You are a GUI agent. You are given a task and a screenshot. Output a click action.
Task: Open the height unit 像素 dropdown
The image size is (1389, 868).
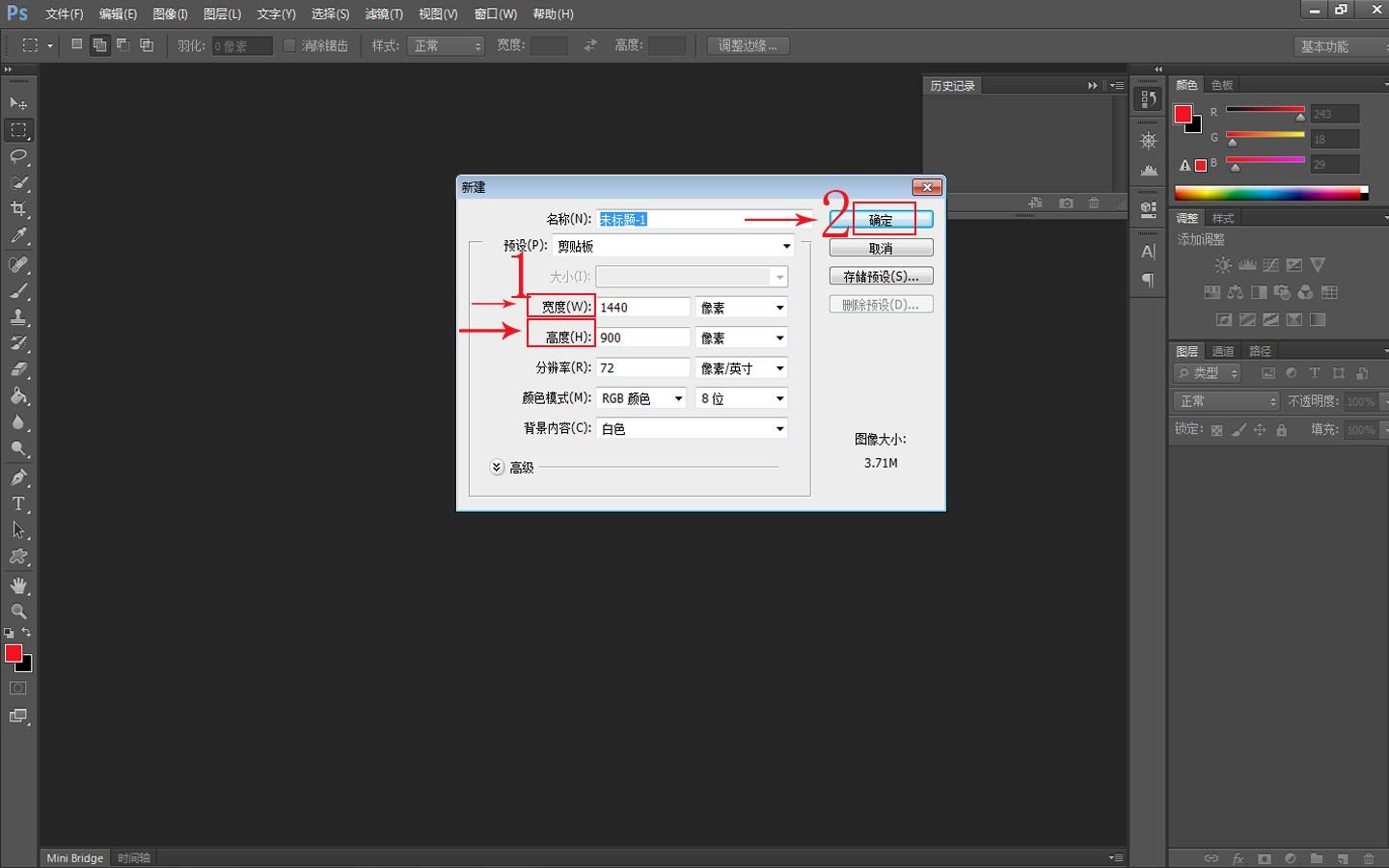click(742, 338)
